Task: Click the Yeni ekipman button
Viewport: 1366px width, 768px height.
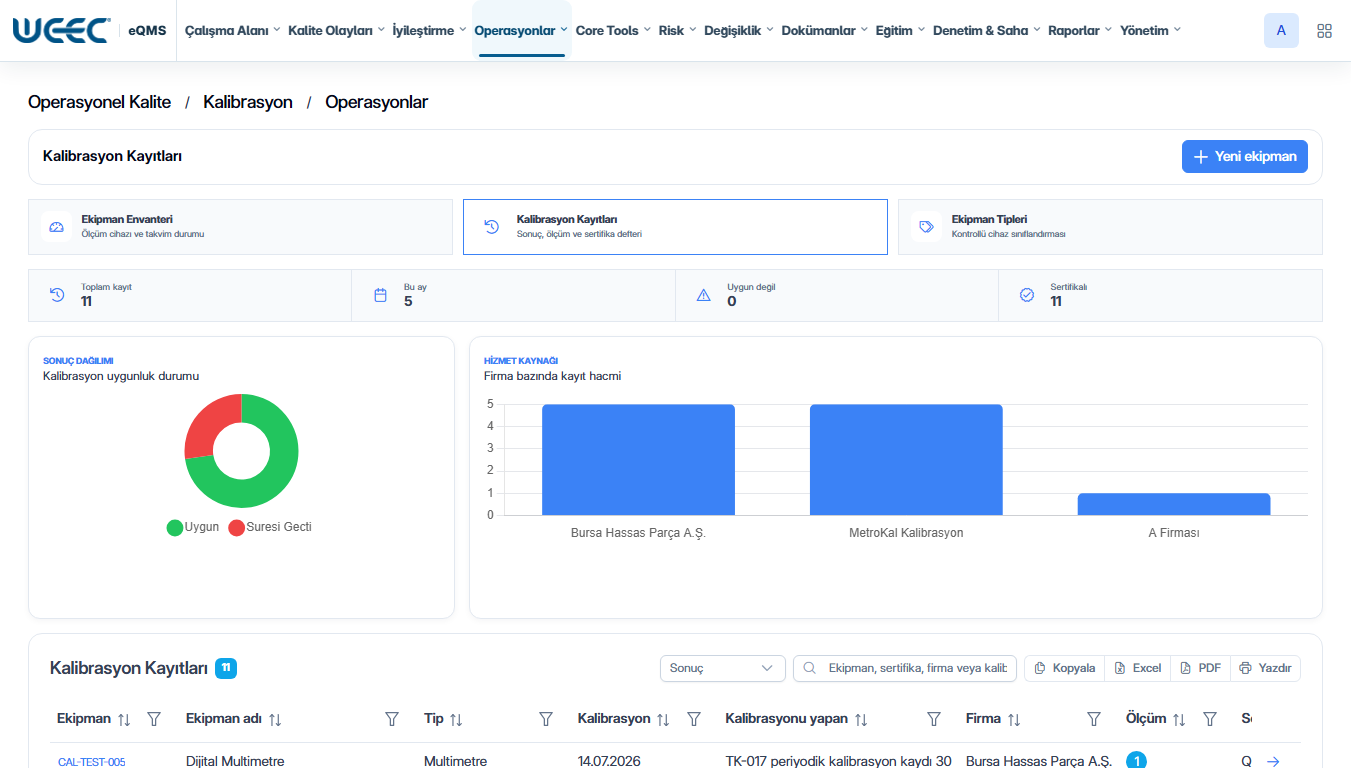Action: pyautogui.click(x=1245, y=157)
